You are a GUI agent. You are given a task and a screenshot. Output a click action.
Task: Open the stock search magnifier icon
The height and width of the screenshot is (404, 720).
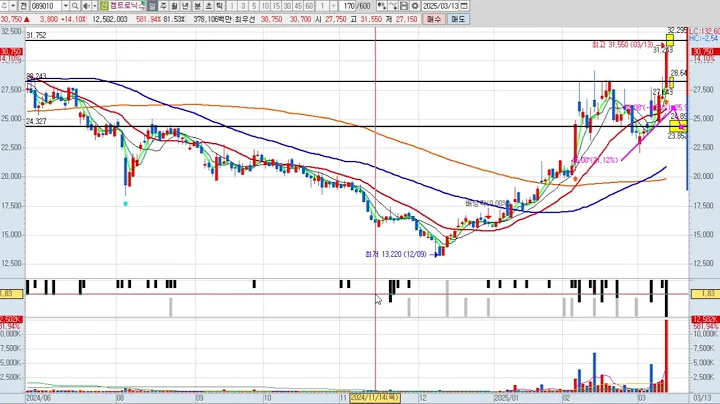point(75,6)
